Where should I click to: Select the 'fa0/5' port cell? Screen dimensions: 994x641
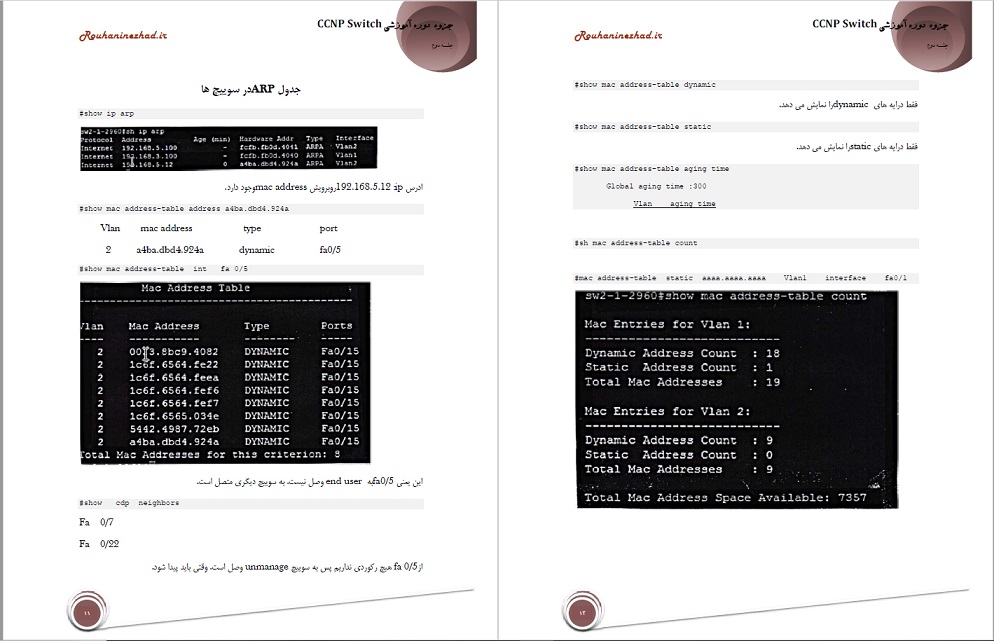[330, 250]
